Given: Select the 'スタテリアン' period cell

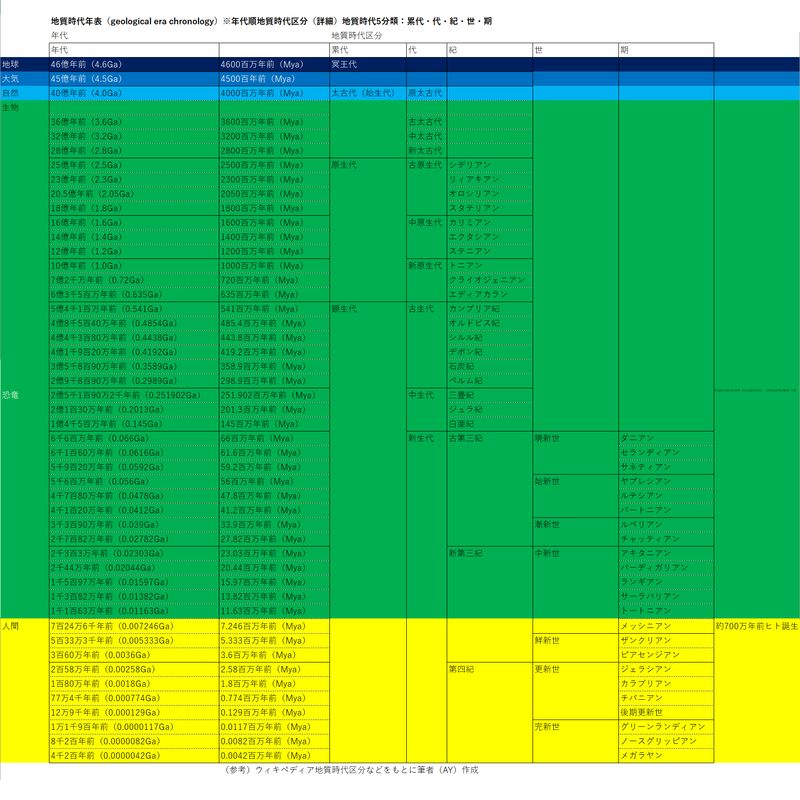Looking at the screenshot, I should tap(474, 208).
